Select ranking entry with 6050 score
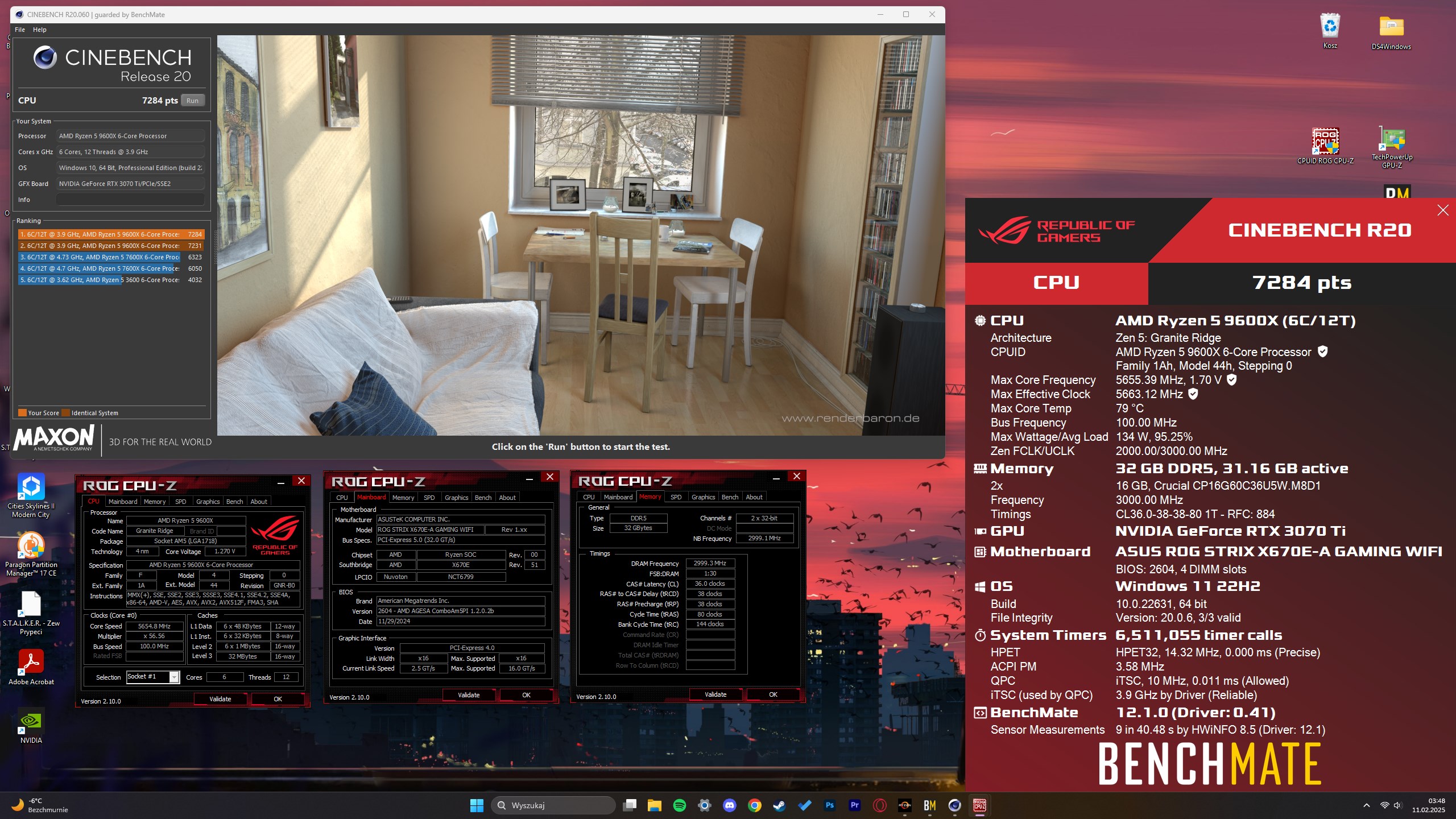Screen dimensions: 1456x819 pyautogui.click(x=111, y=268)
